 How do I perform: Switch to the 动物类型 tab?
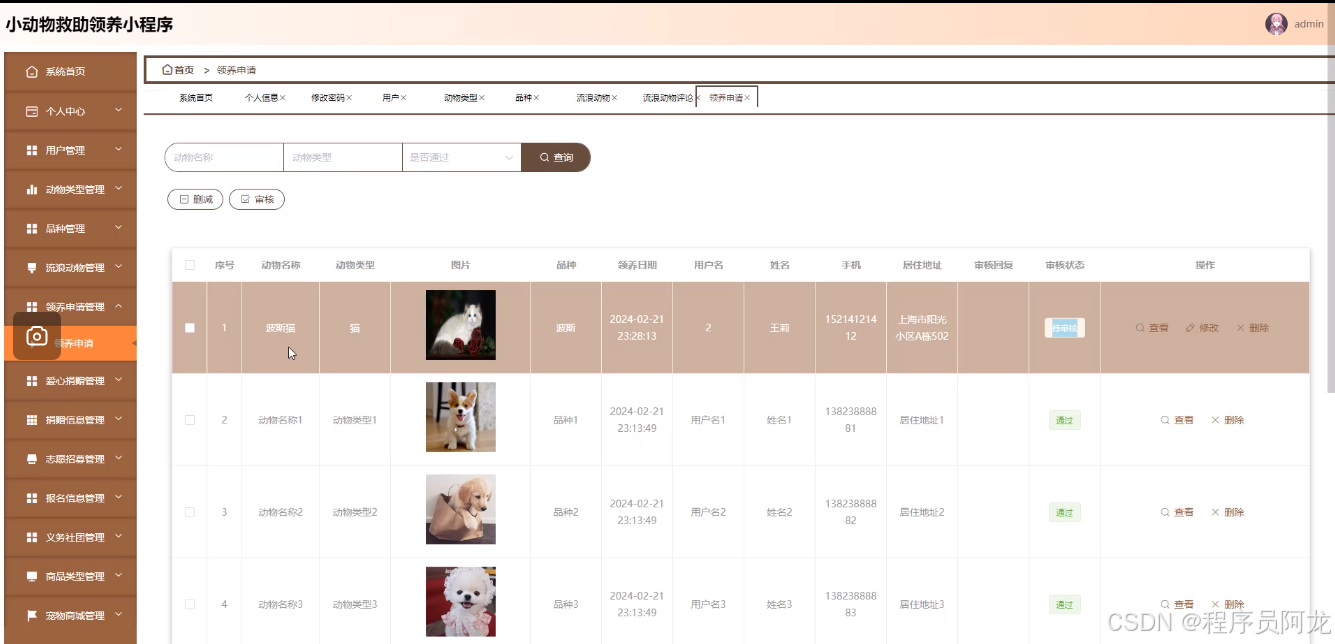(460, 98)
